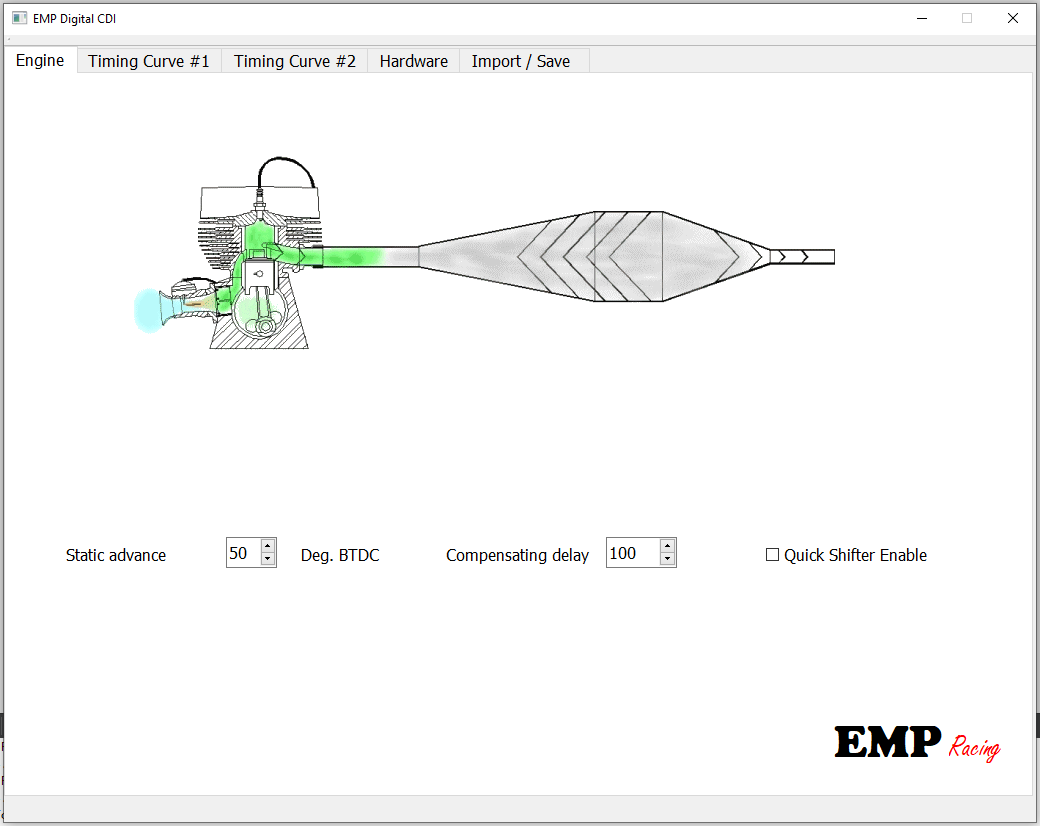
Task: Enable the Quick Shifter checkbox
Action: pos(772,555)
